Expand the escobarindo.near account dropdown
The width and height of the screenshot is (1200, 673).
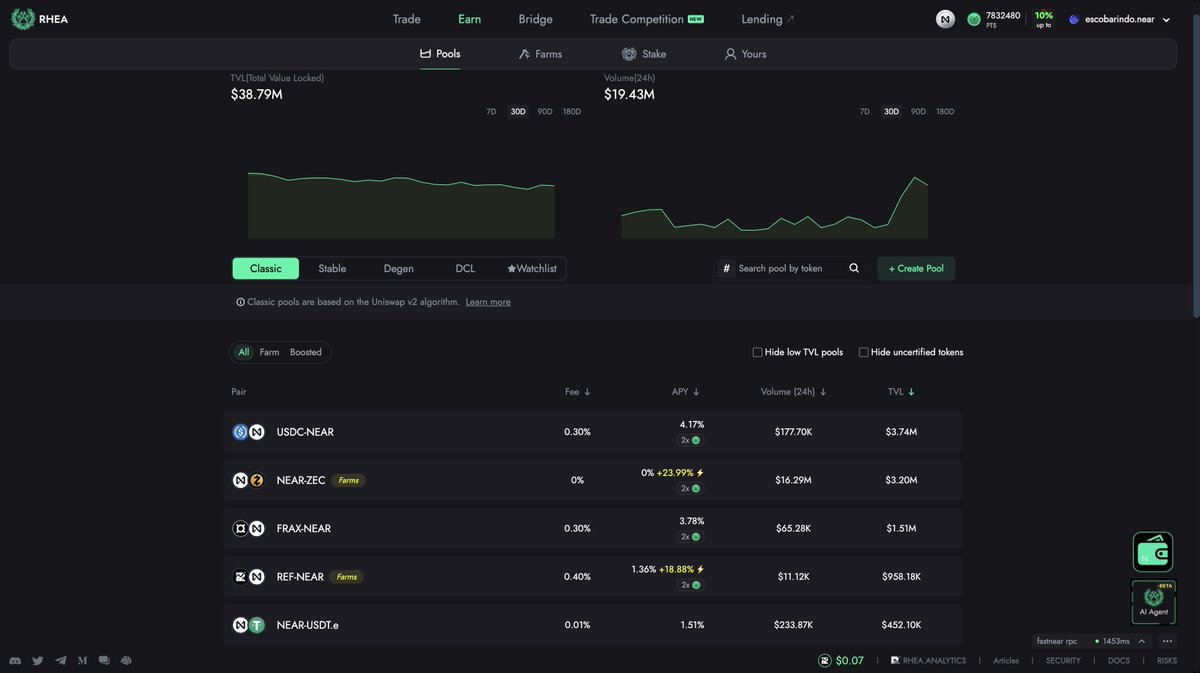tap(1166, 20)
